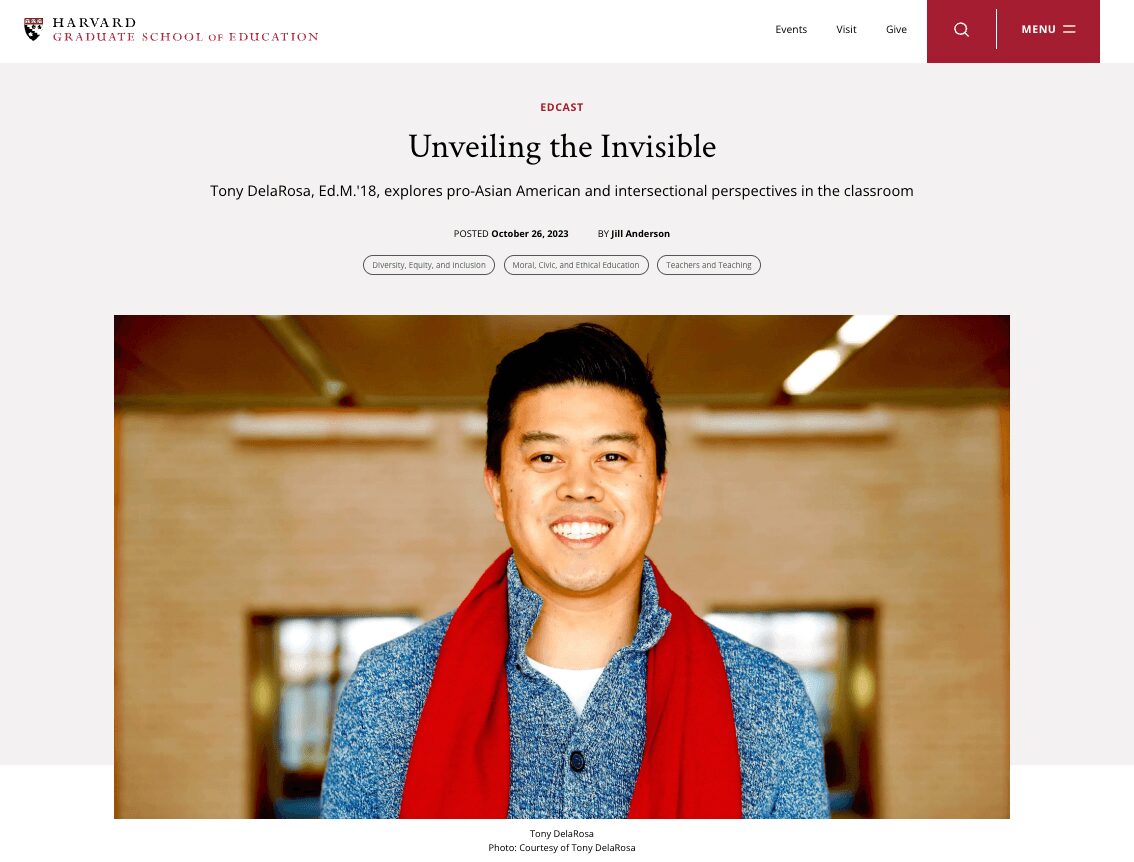Click the GRADUATE SCHOOL of EDUCATION red text
Screen dimensions: 1134x862
tap(185, 37)
